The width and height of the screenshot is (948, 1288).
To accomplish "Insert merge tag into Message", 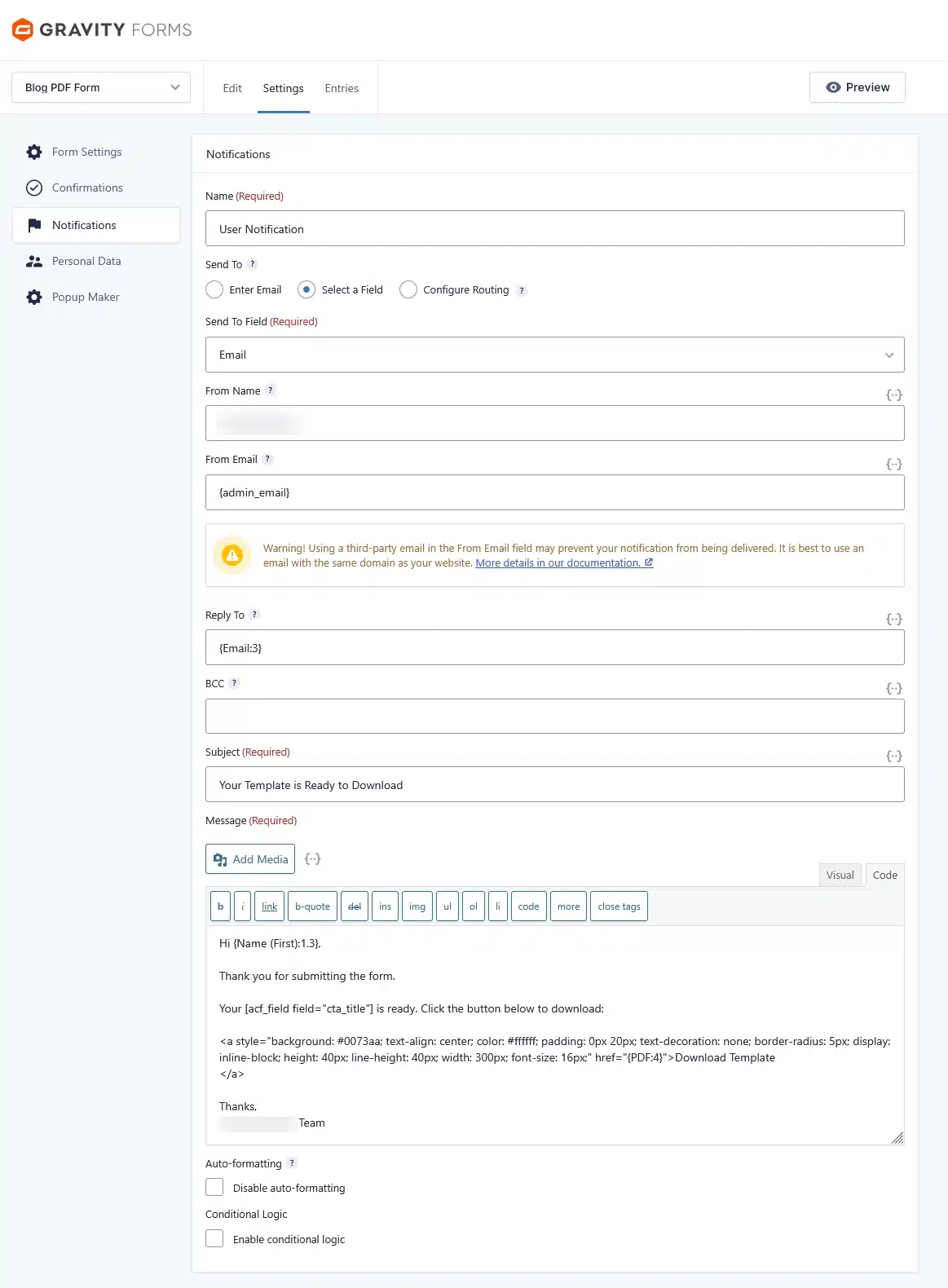I will coord(312,858).
